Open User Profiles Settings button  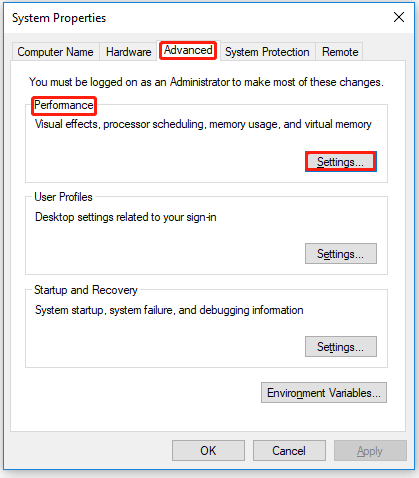click(341, 254)
